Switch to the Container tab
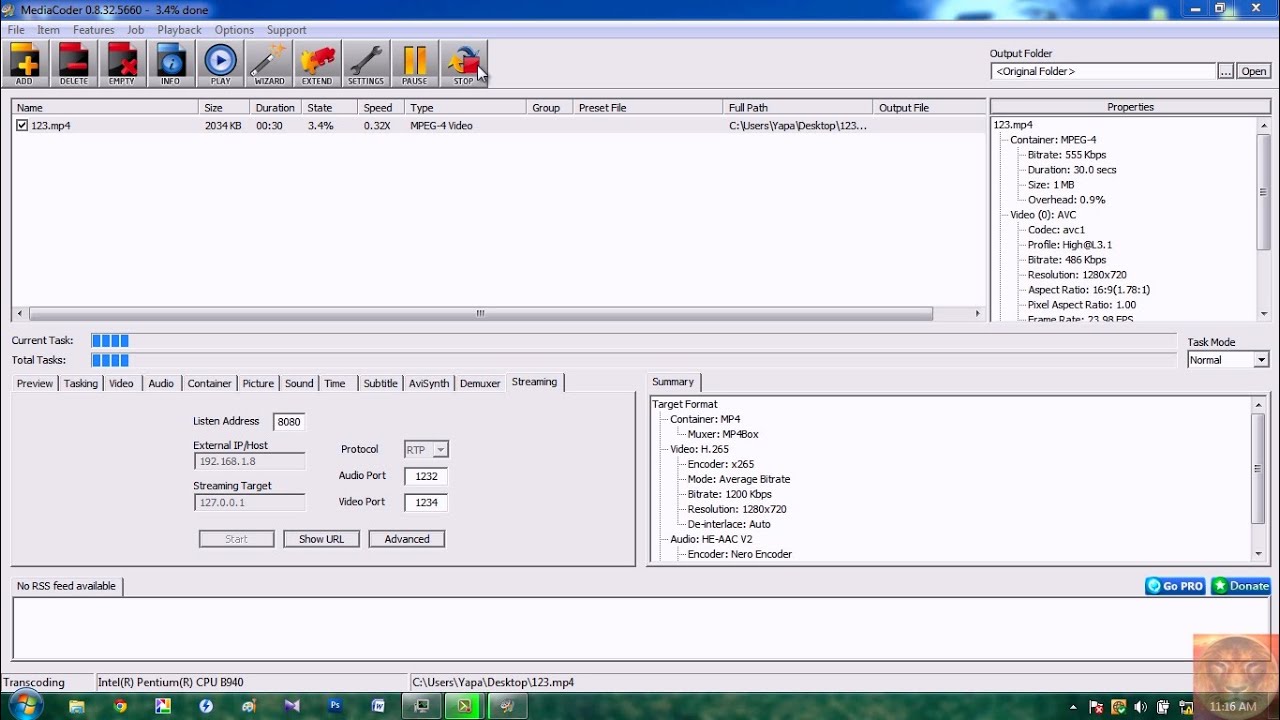Screen dimensions: 1280x720 pos(210,384)
